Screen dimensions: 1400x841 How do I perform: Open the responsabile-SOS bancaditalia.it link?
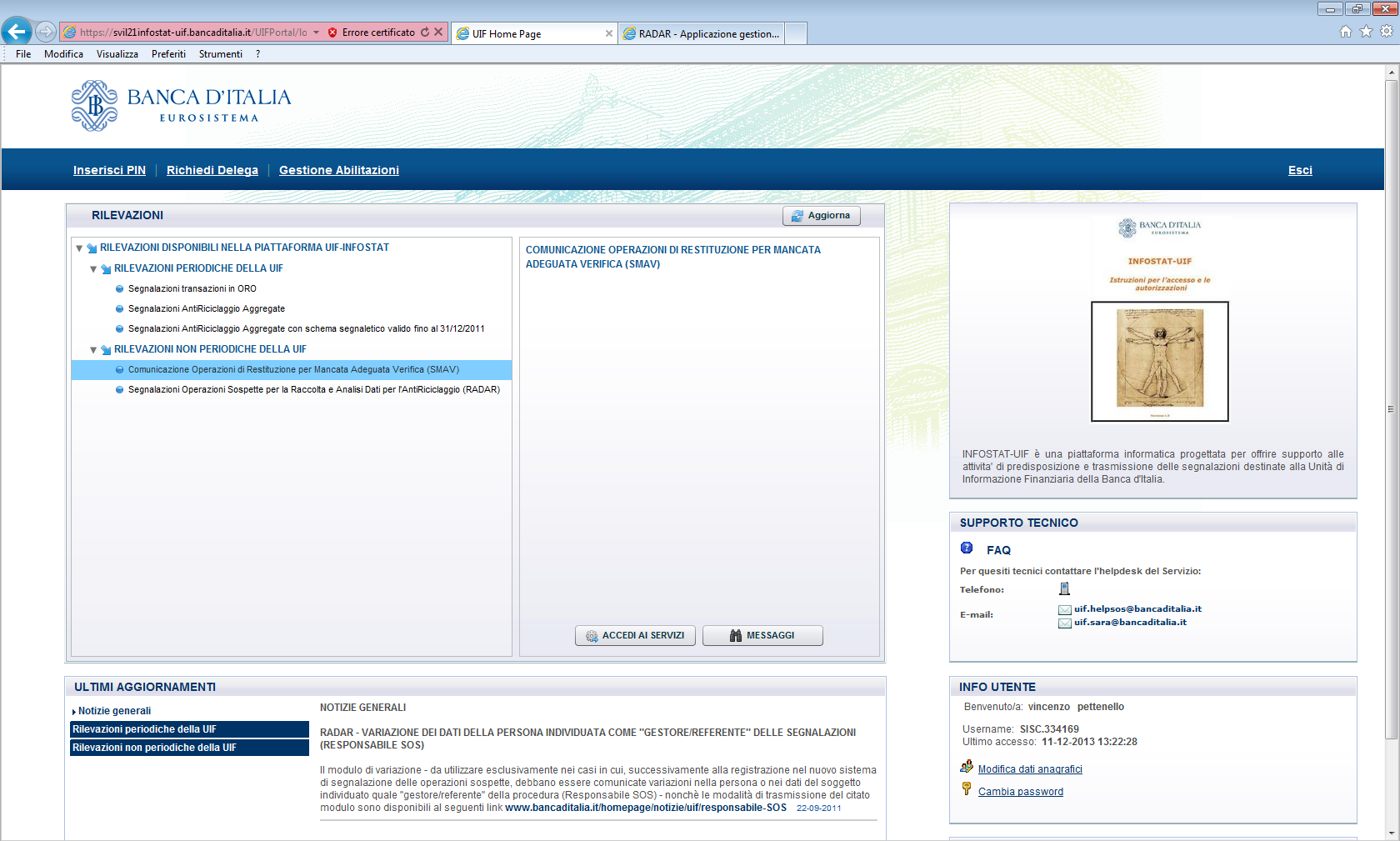tap(646, 808)
